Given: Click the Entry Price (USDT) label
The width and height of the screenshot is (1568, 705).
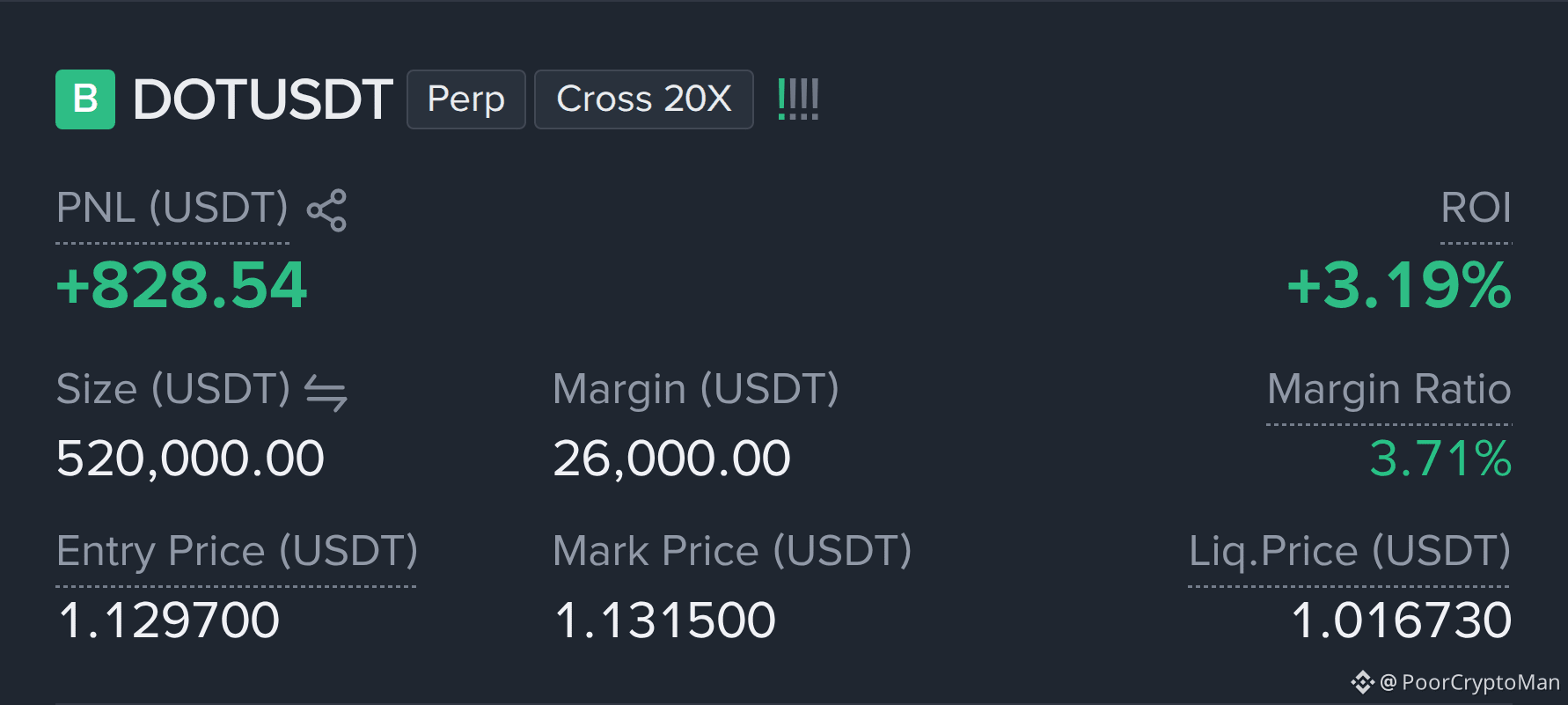Looking at the screenshot, I should click(238, 552).
